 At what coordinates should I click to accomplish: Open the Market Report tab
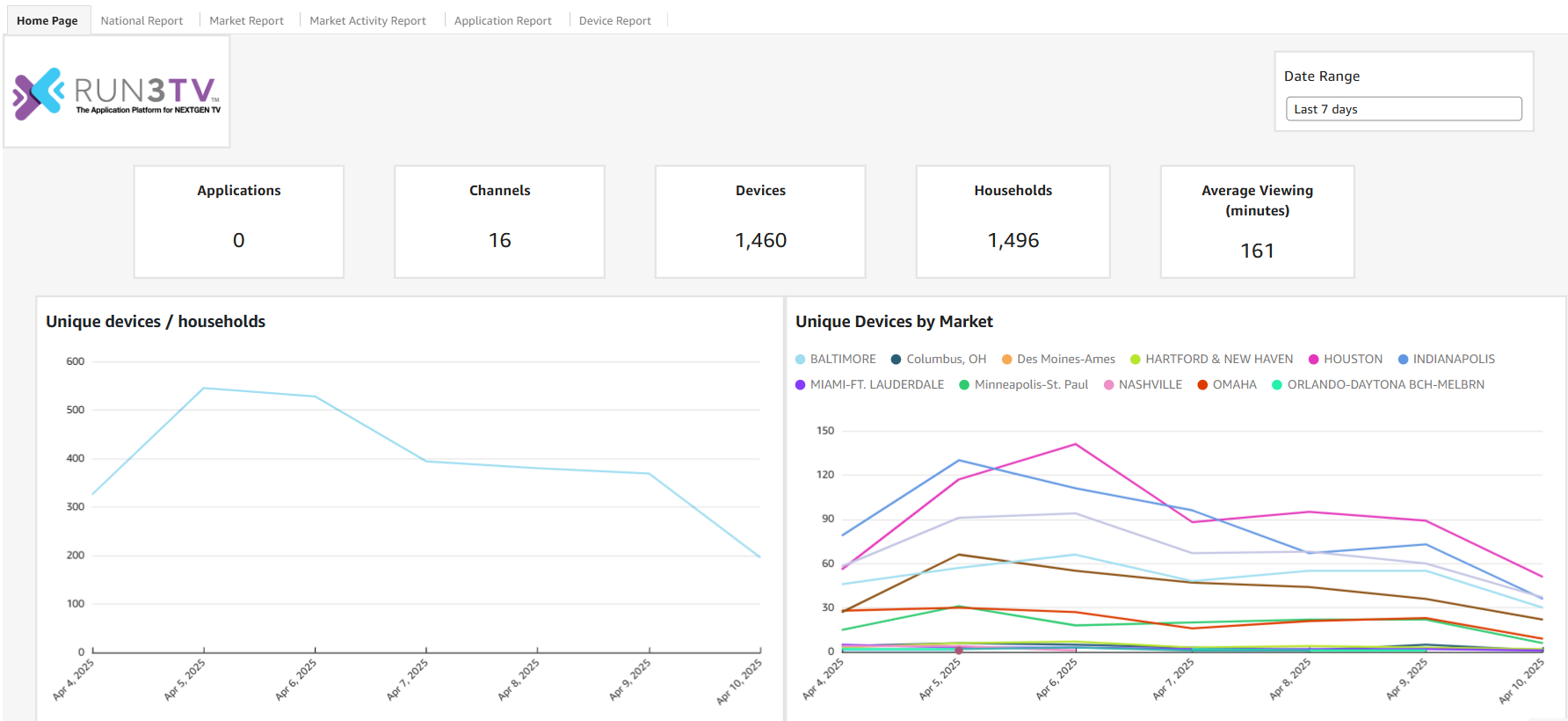[x=246, y=21]
